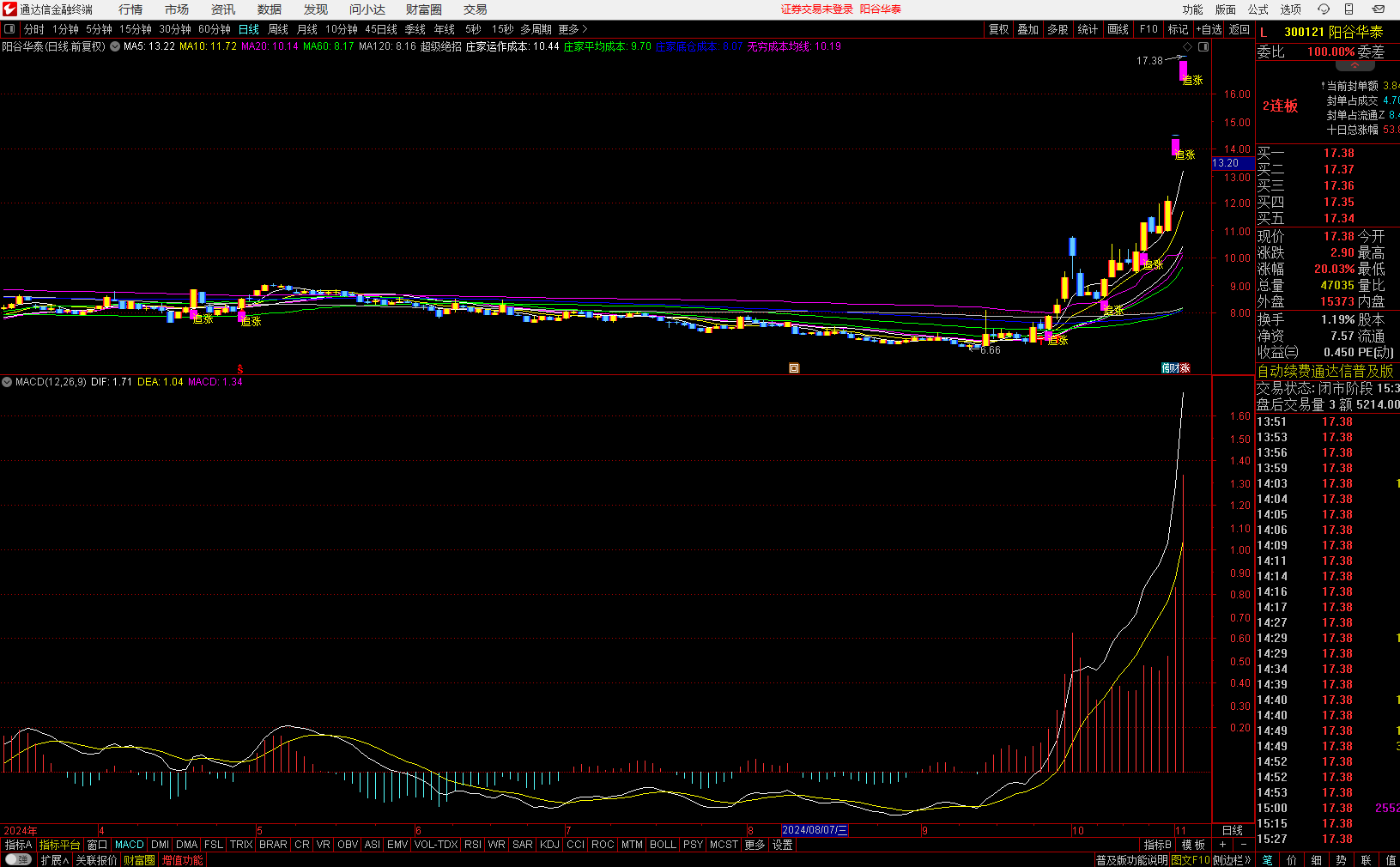The height and width of the screenshot is (867, 1400).
Task: Switch to 周线 weekly period
Action: (278, 29)
